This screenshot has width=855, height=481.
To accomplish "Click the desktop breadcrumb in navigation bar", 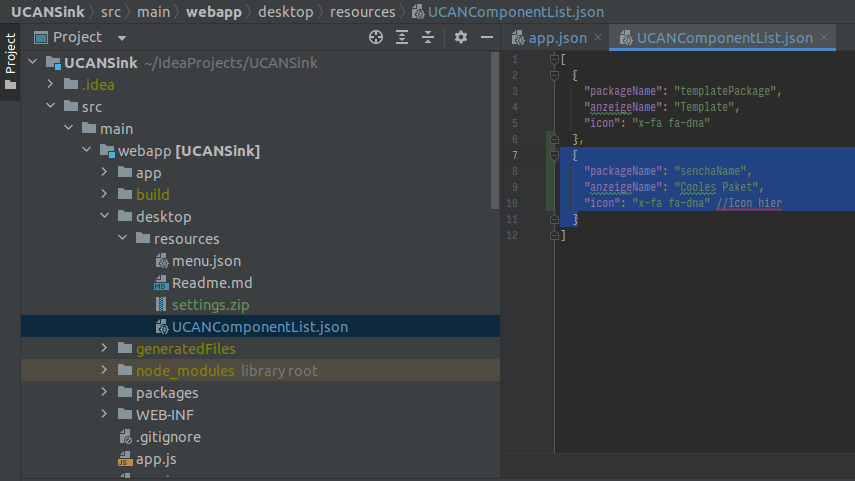I will (286, 11).
